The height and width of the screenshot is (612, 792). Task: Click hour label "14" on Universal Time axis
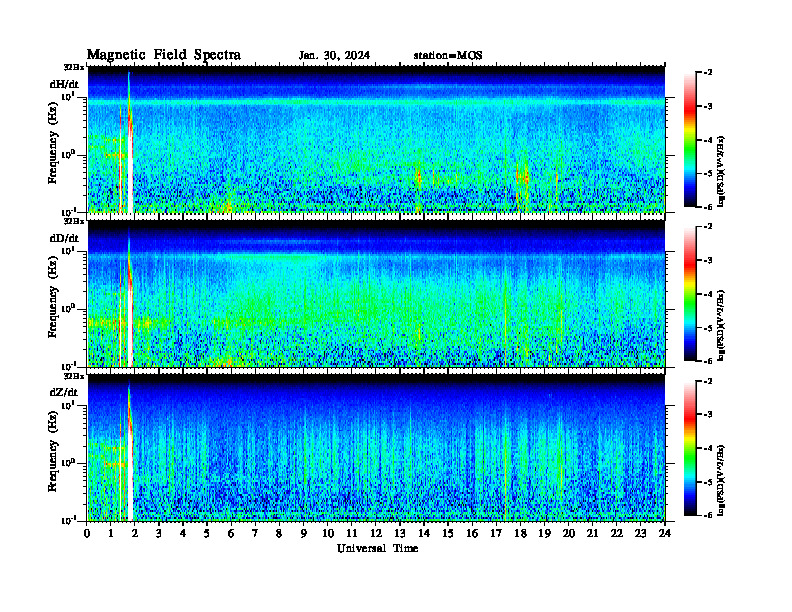[x=424, y=534]
